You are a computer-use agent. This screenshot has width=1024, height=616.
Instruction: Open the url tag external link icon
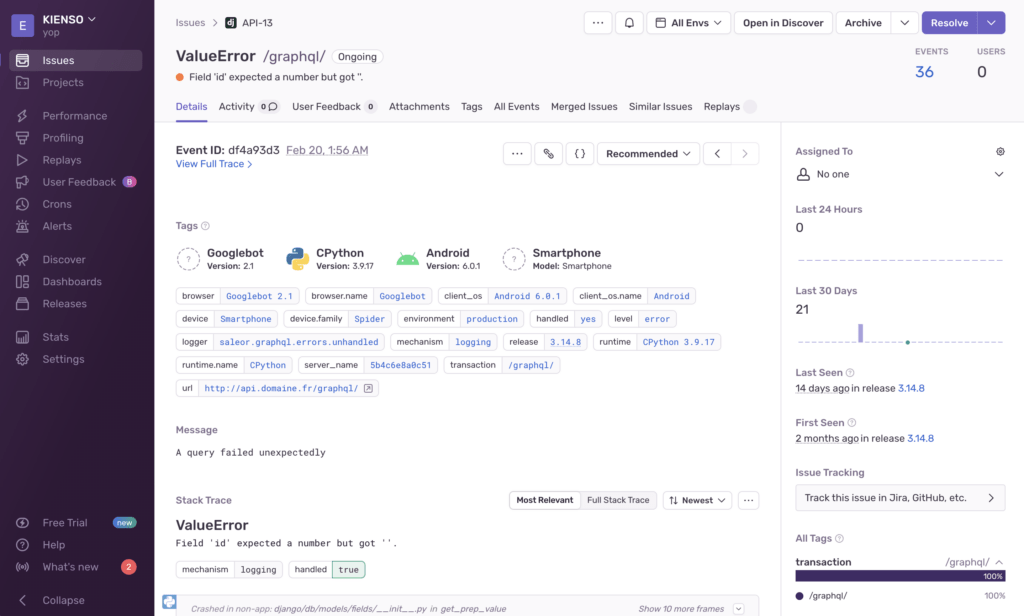click(x=368, y=388)
